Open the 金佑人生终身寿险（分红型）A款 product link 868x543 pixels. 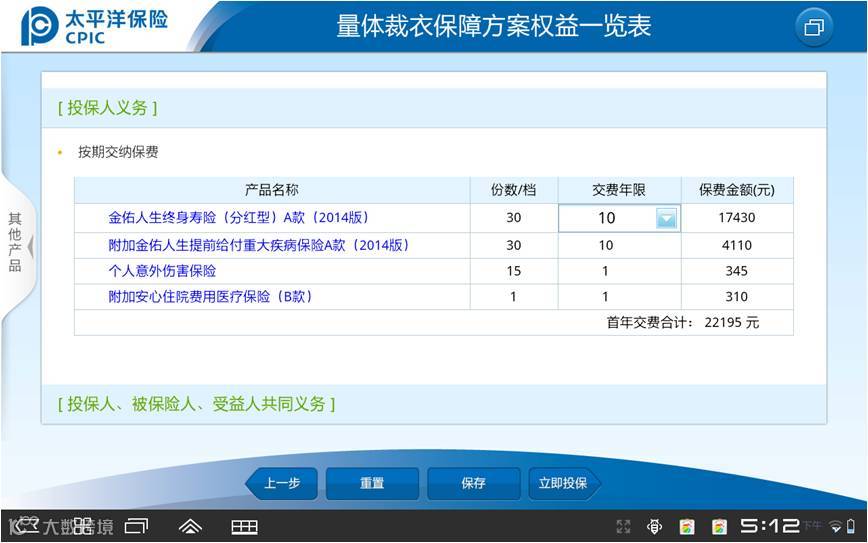tap(239, 218)
